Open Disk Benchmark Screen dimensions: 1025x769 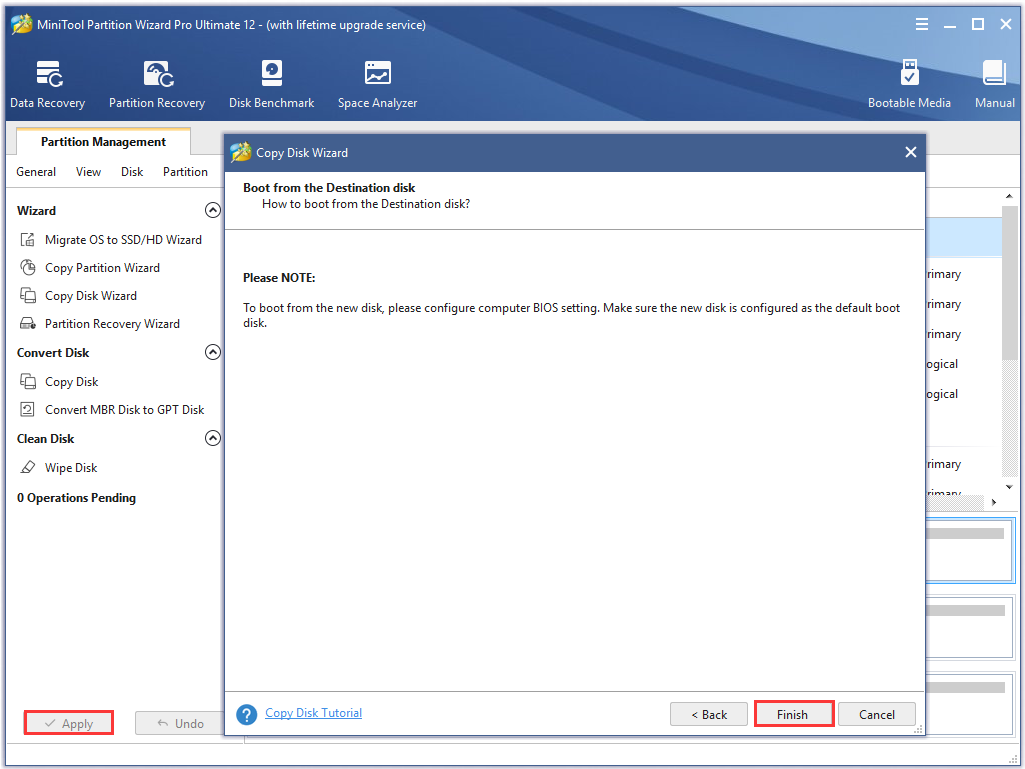(271, 84)
